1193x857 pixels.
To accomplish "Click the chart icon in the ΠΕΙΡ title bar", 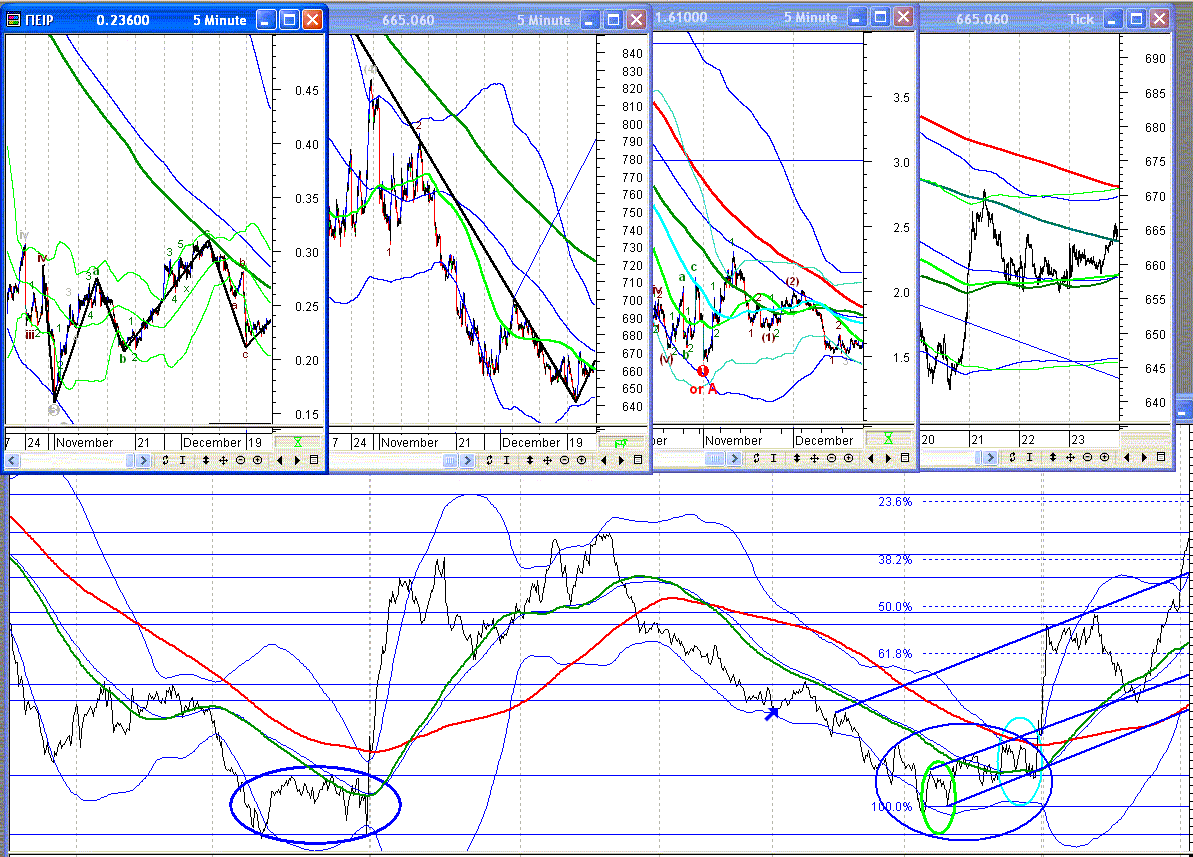I will [13, 20].
